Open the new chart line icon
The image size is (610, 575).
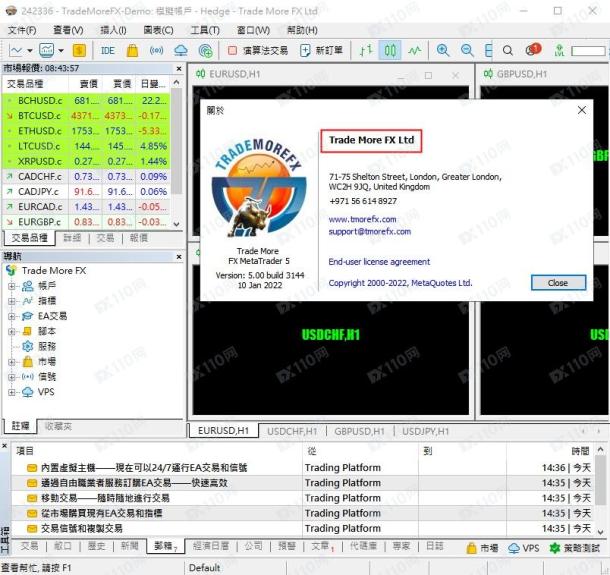[16, 50]
